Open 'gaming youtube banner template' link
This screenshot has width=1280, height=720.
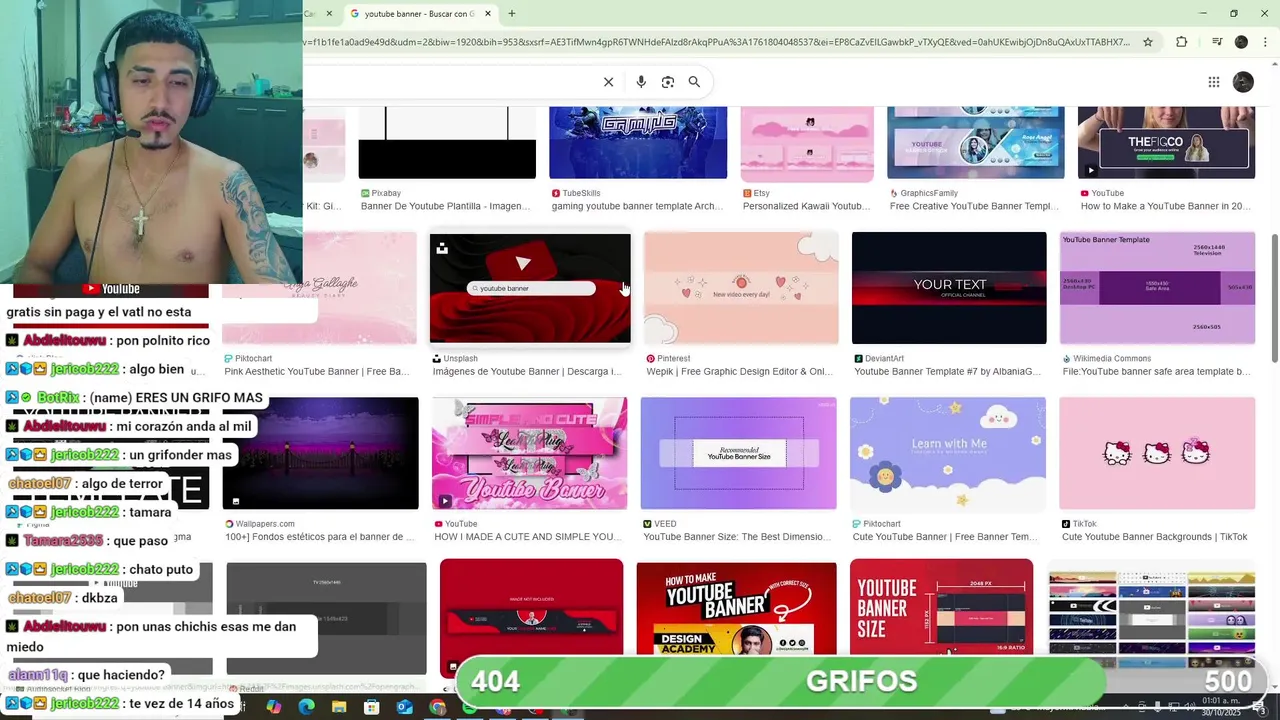pos(637,206)
